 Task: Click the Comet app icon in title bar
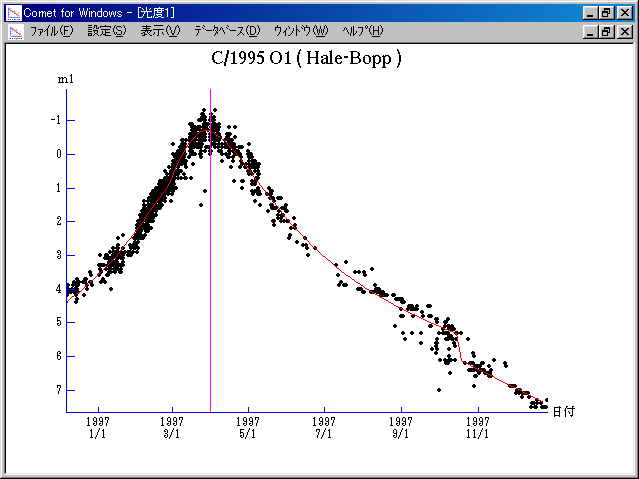pyautogui.click(x=13, y=13)
